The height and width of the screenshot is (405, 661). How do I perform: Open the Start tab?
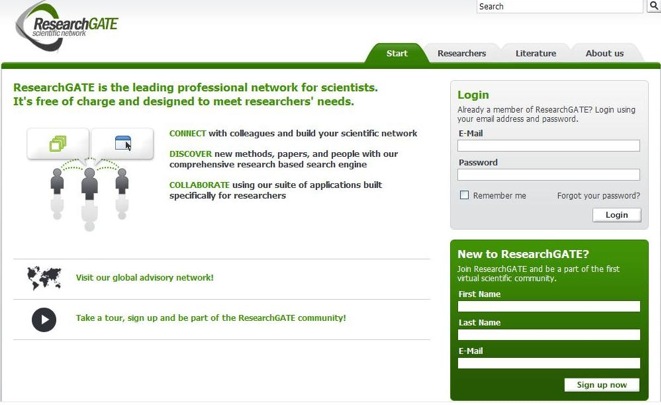pos(397,53)
